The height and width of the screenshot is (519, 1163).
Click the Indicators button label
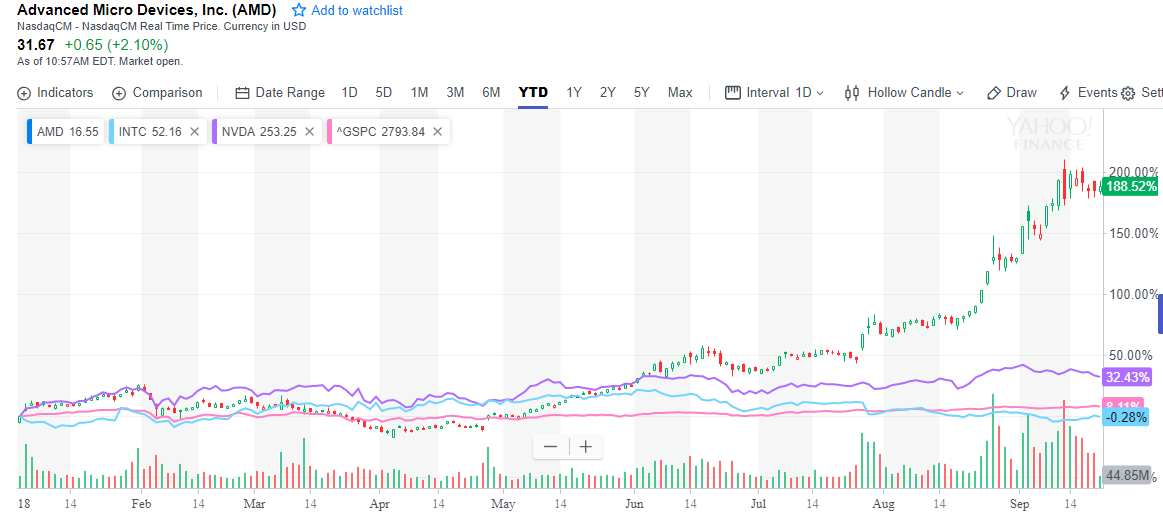65,93
